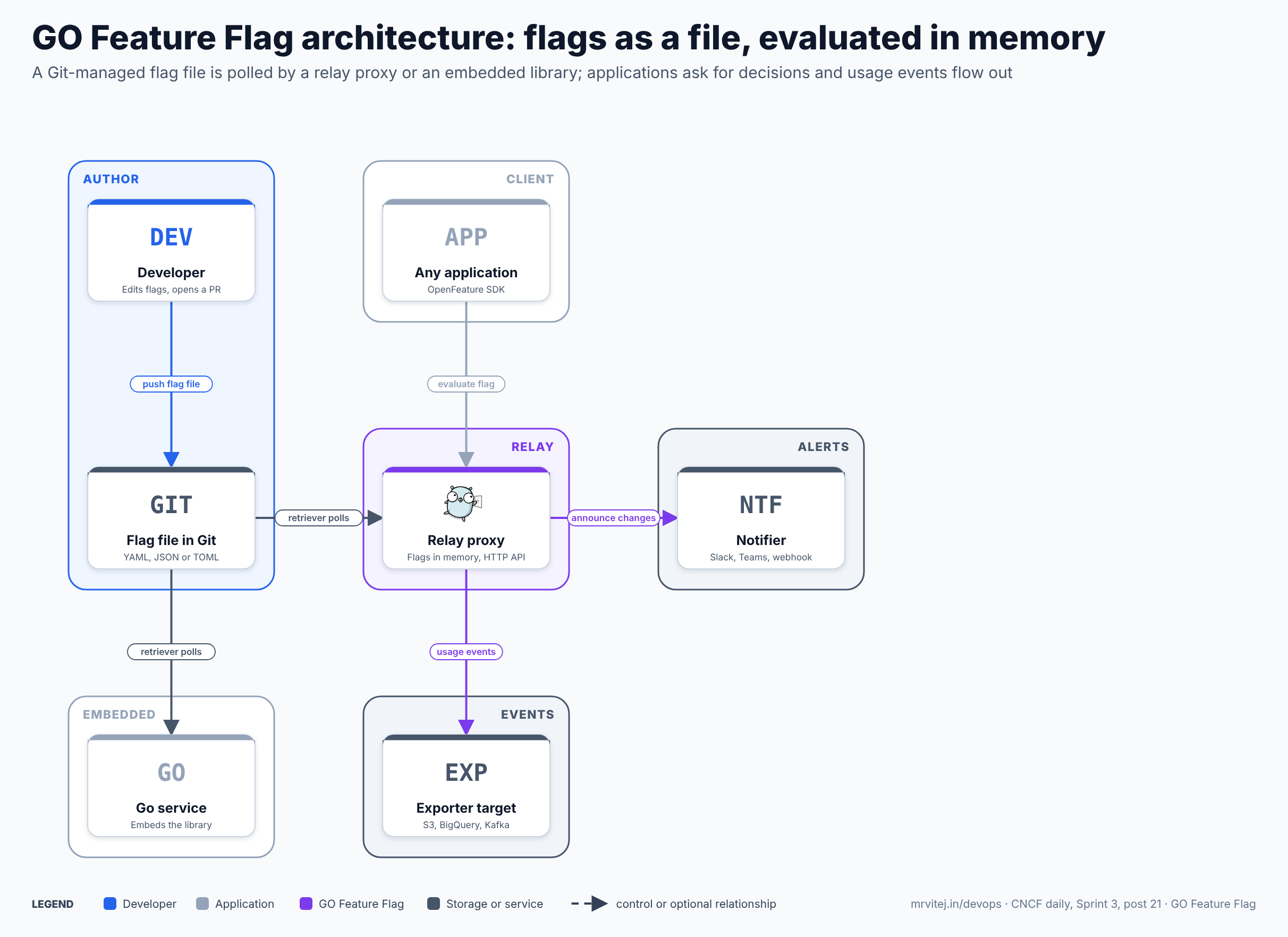This screenshot has width=1288, height=937.
Task: Click the blue Developer legend swatch
Action: pos(109,904)
